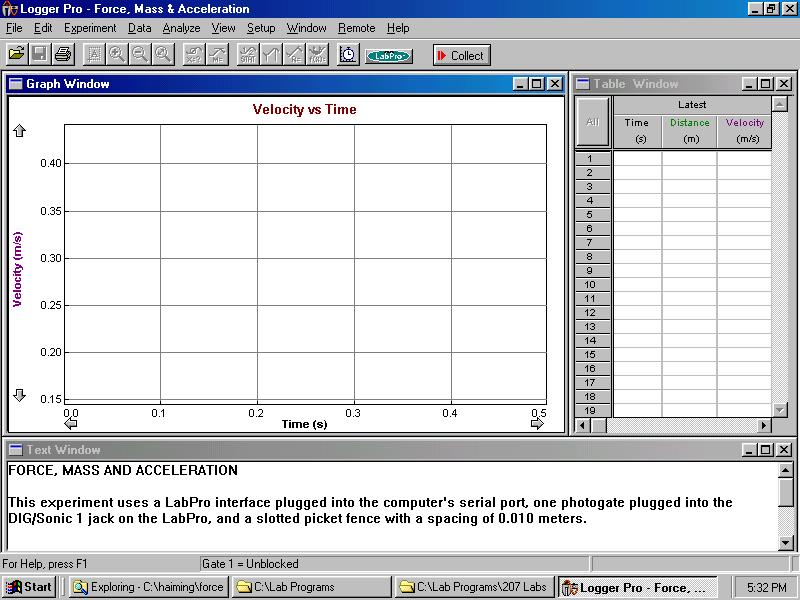800x600 pixels.
Task: Select row 10 header in the table
Action: tap(590, 285)
